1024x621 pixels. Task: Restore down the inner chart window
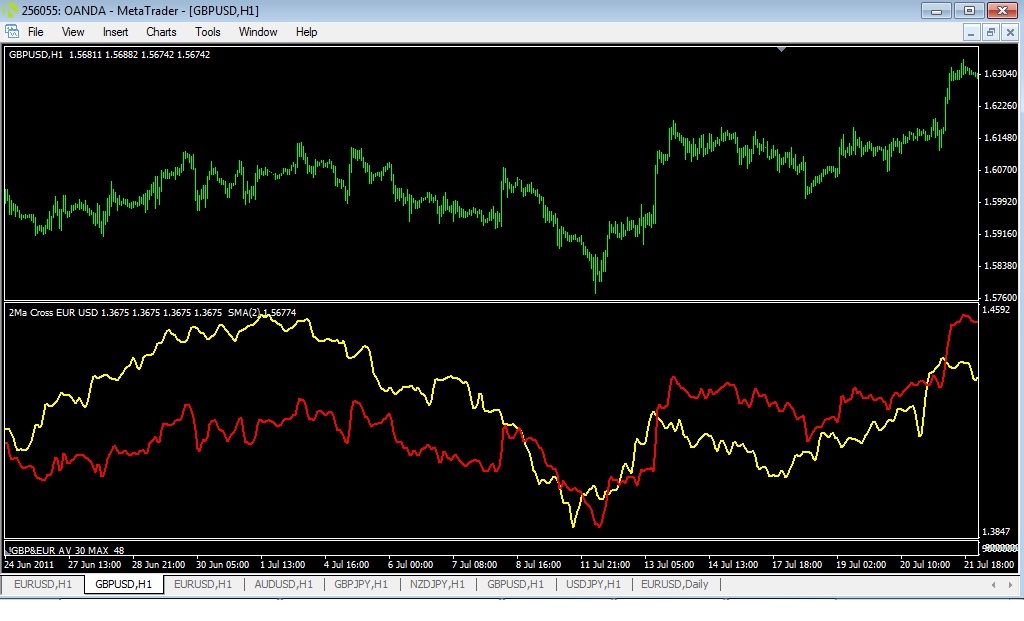pyautogui.click(x=991, y=32)
